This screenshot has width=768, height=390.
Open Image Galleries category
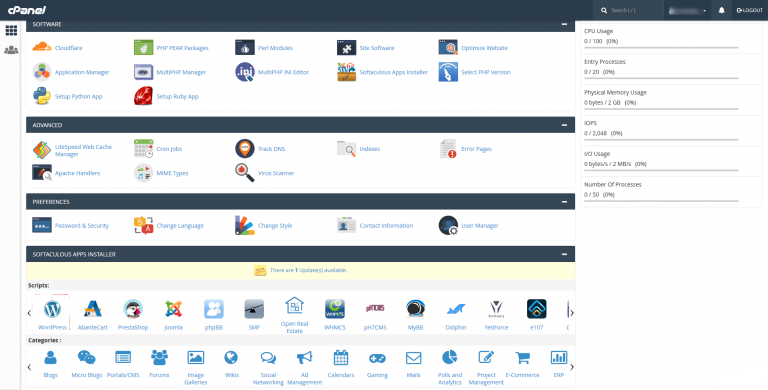click(x=195, y=367)
